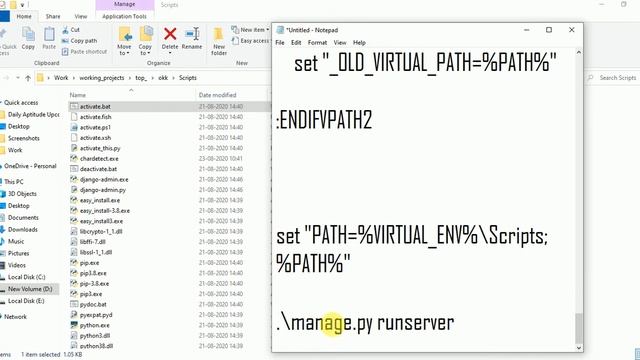This screenshot has width=640, height=360.
Task: Open Downloads in navigation pane
Action: (22, 229)
